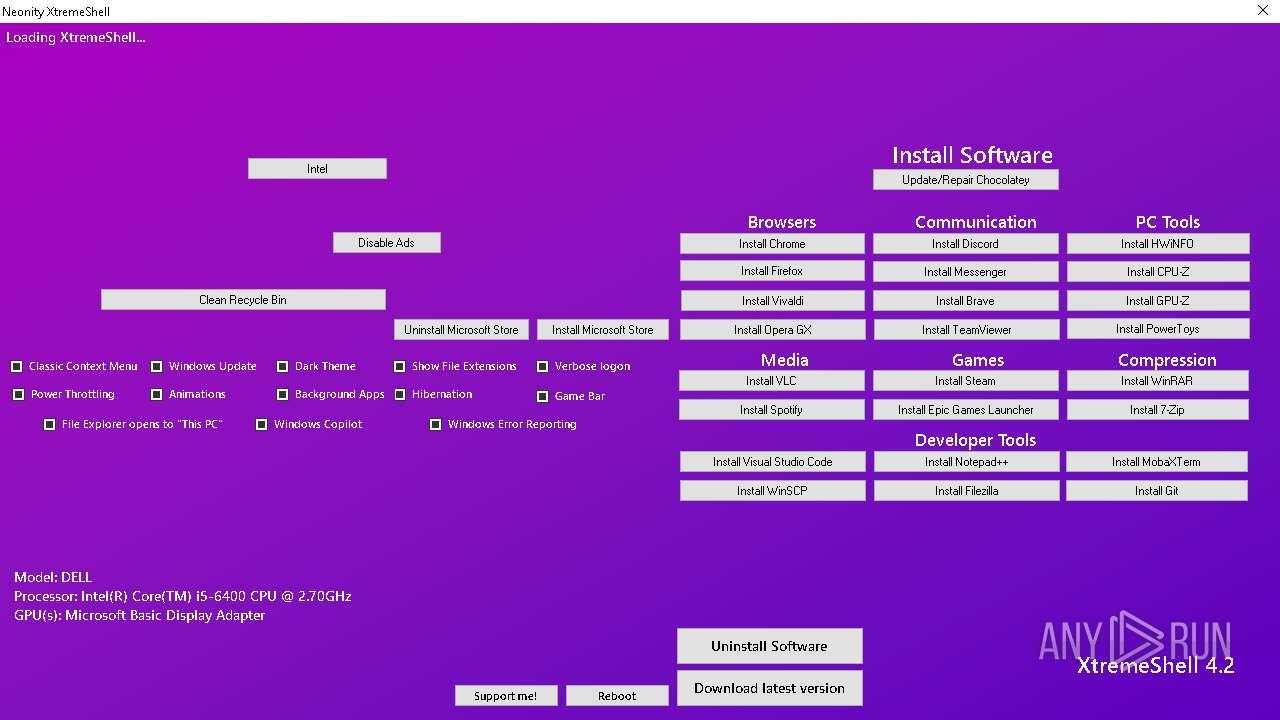
Task: Click Install HWiNFO button
Action: 1157,244
